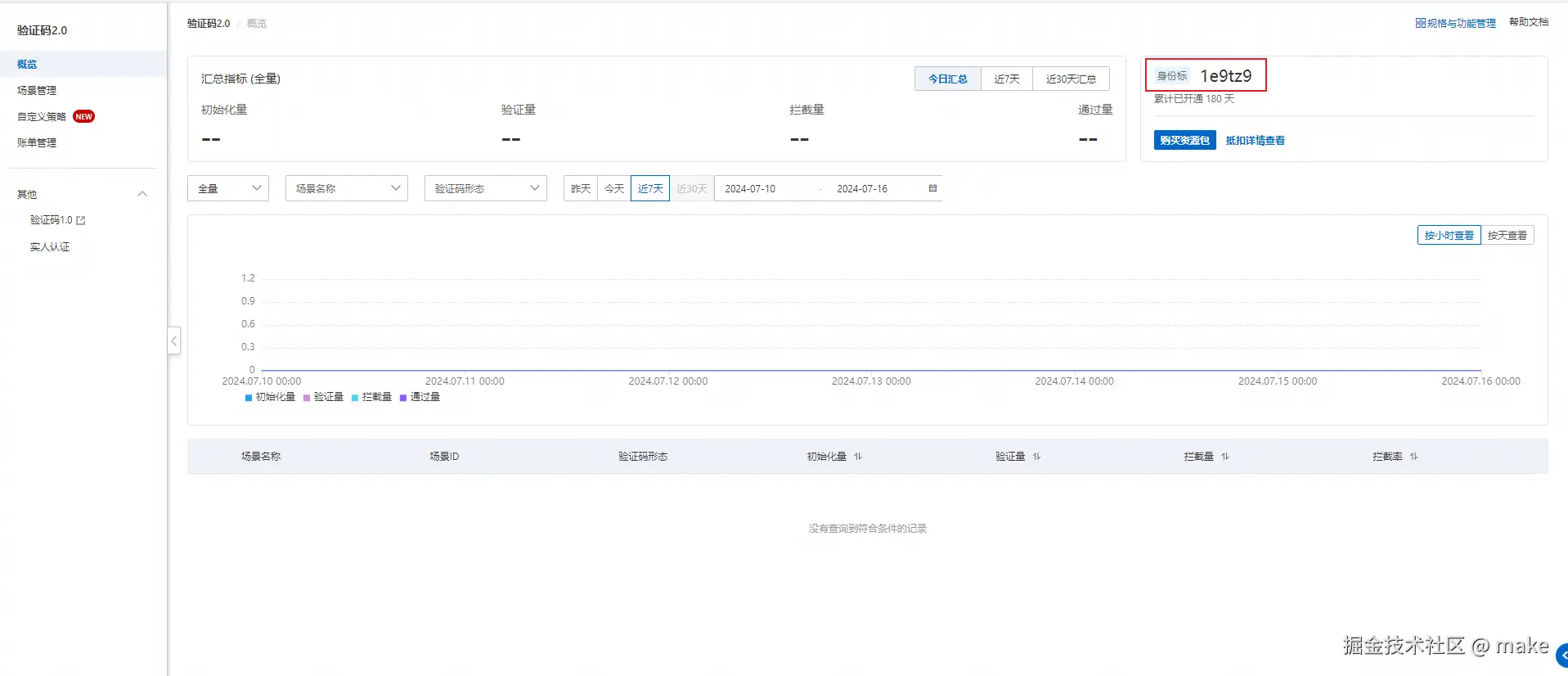
Task: Open the date range calendar icon
Action: coord(932,188)
